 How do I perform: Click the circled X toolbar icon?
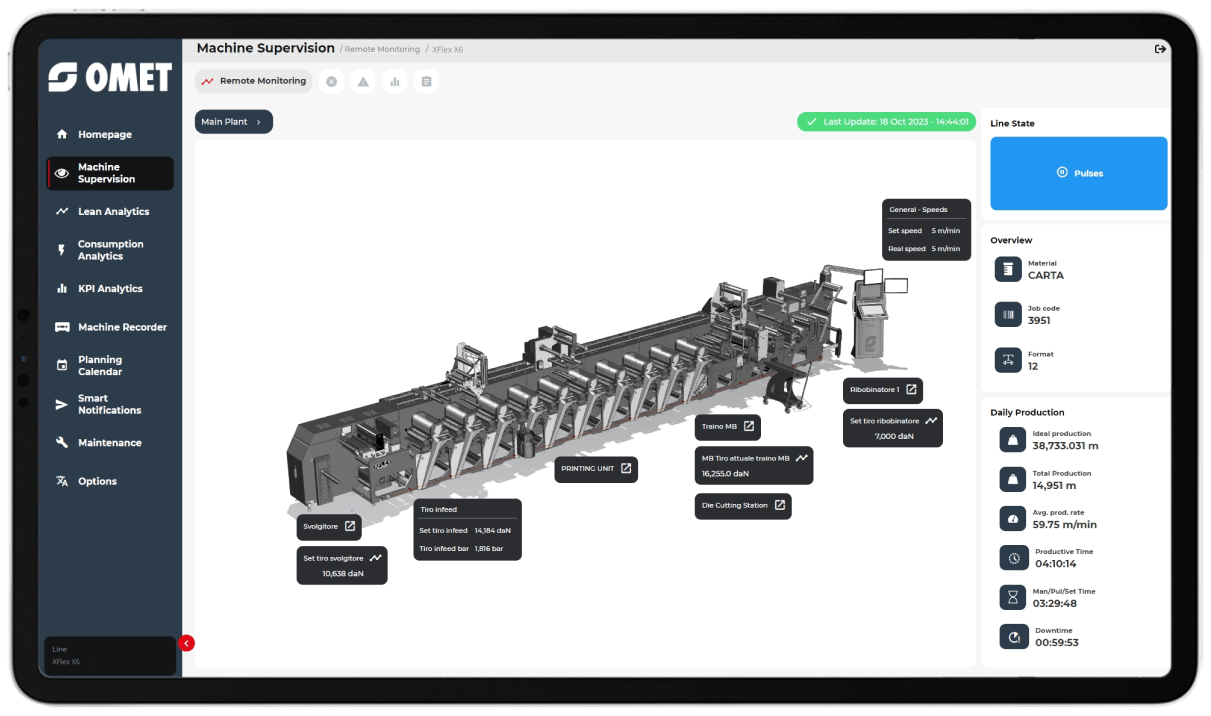point(332,82)
